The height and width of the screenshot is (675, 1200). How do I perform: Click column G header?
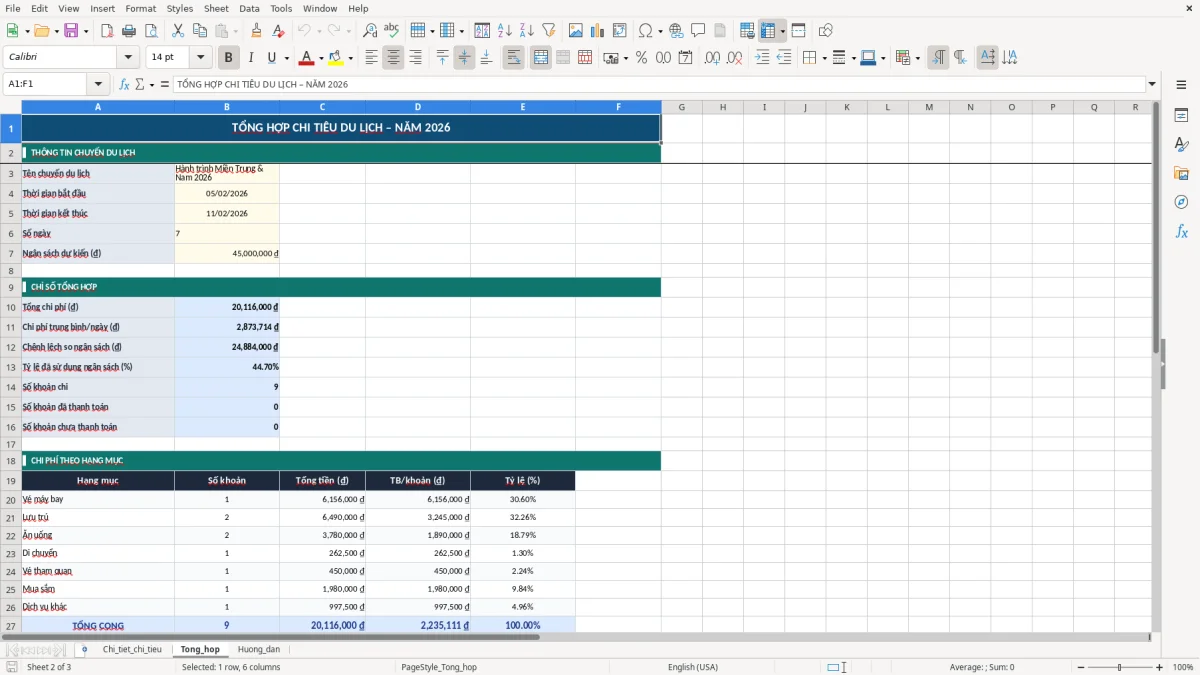tap(681, 107)
